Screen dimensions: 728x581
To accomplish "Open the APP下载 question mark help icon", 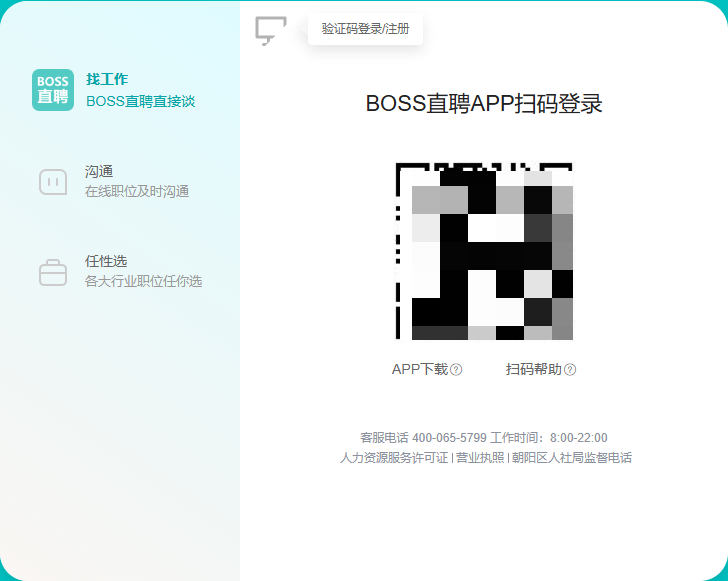I will point(456,370).
